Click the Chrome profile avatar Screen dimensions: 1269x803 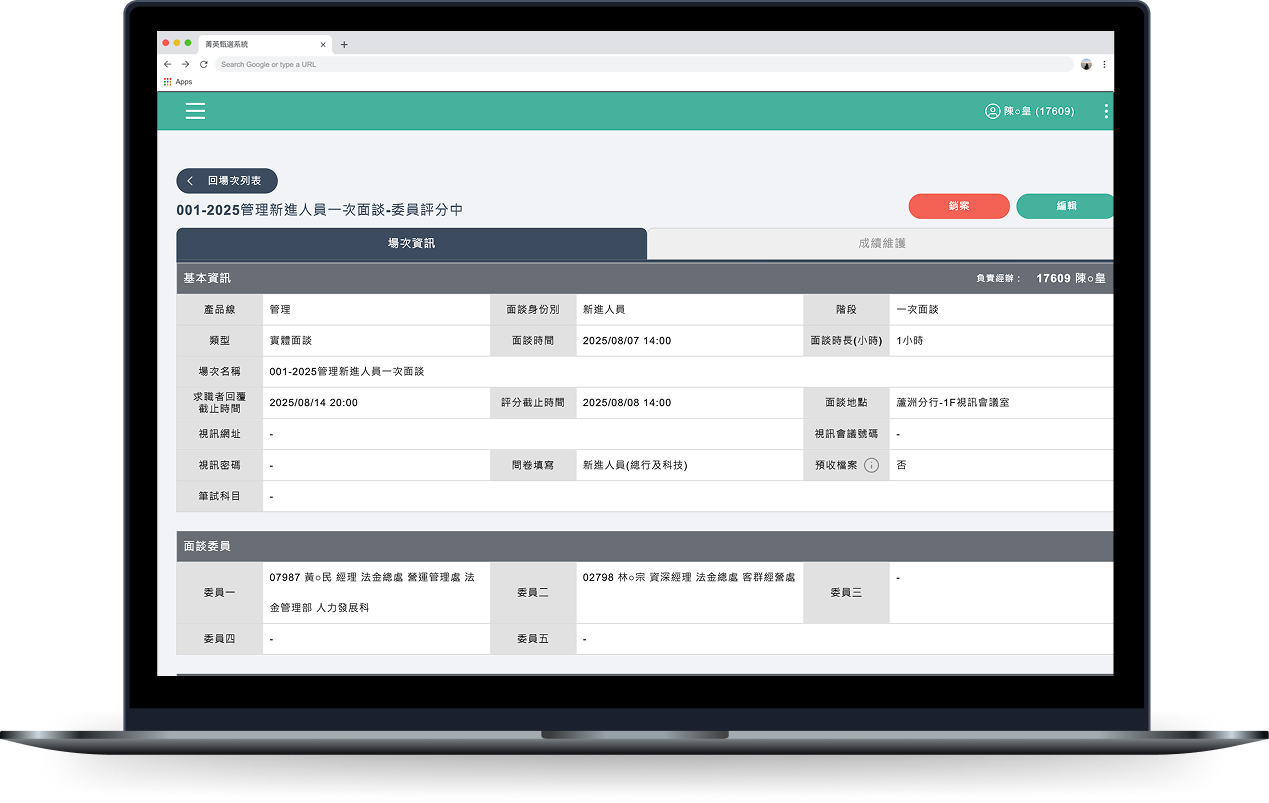[x=1086, y=64]
